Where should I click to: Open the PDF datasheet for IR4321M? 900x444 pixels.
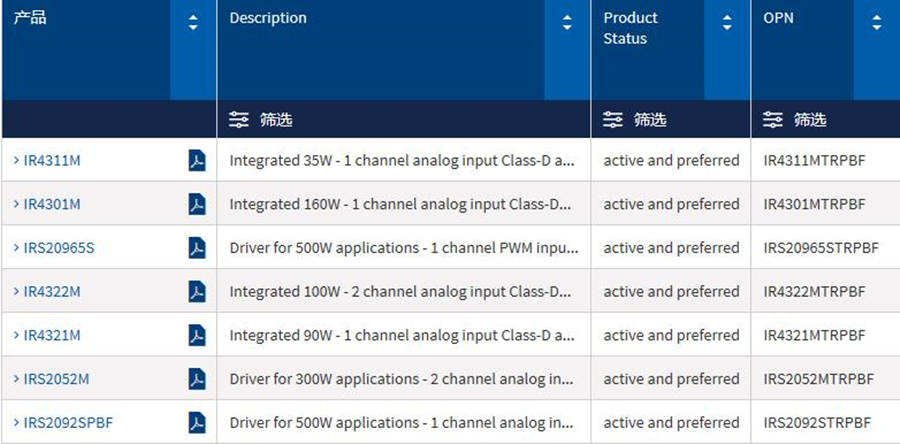197,335
